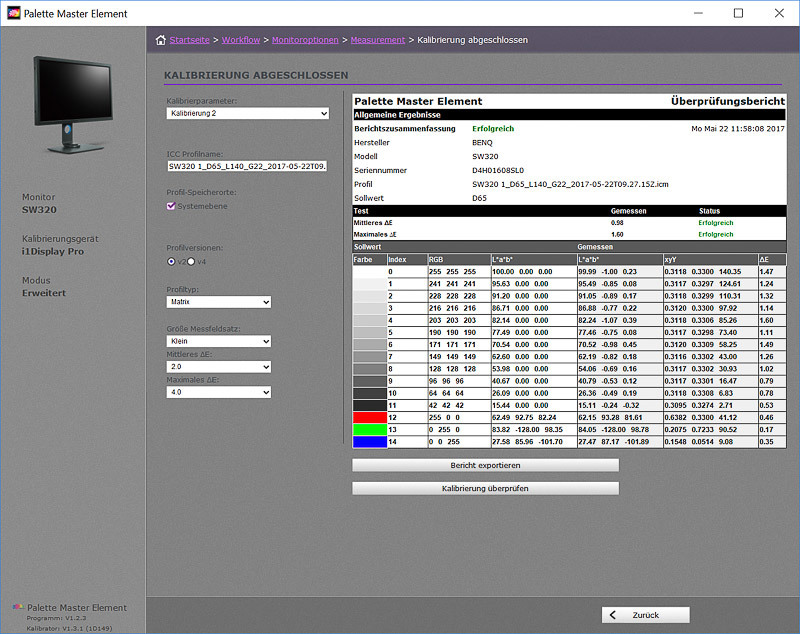Click the Zurück button
The image size is (800, 634).
(645, 615)
